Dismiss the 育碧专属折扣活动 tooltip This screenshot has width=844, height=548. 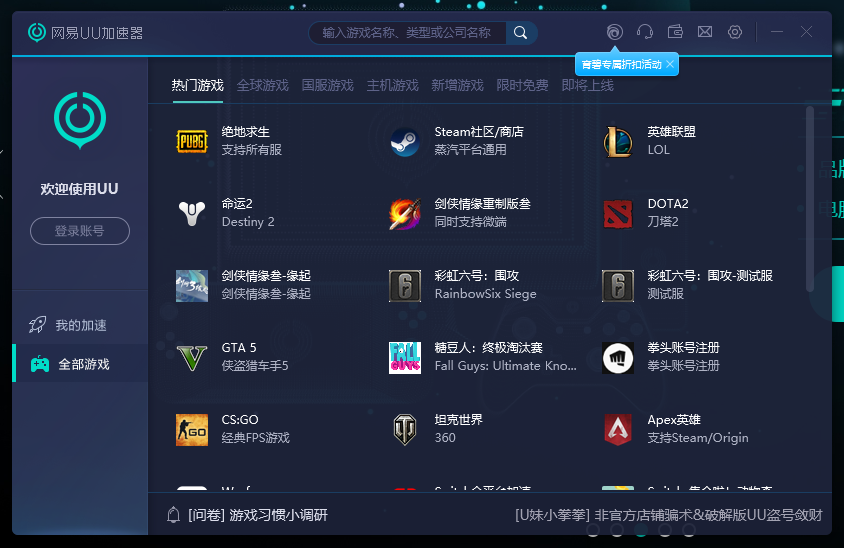pos(670,64)
